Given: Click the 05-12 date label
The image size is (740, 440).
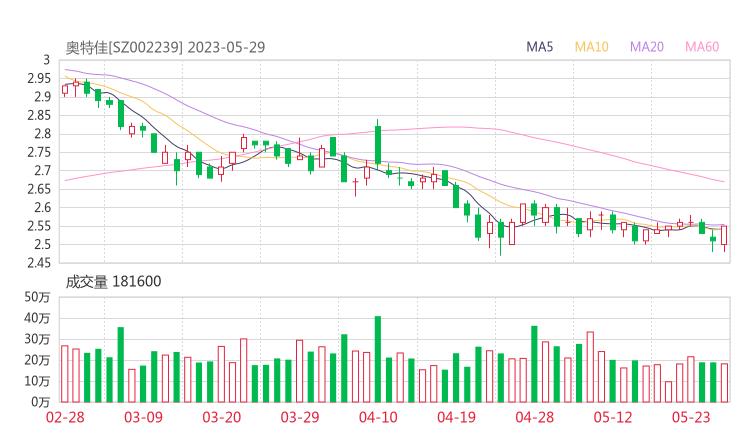Looking at the screenshot, I should 613,417.
